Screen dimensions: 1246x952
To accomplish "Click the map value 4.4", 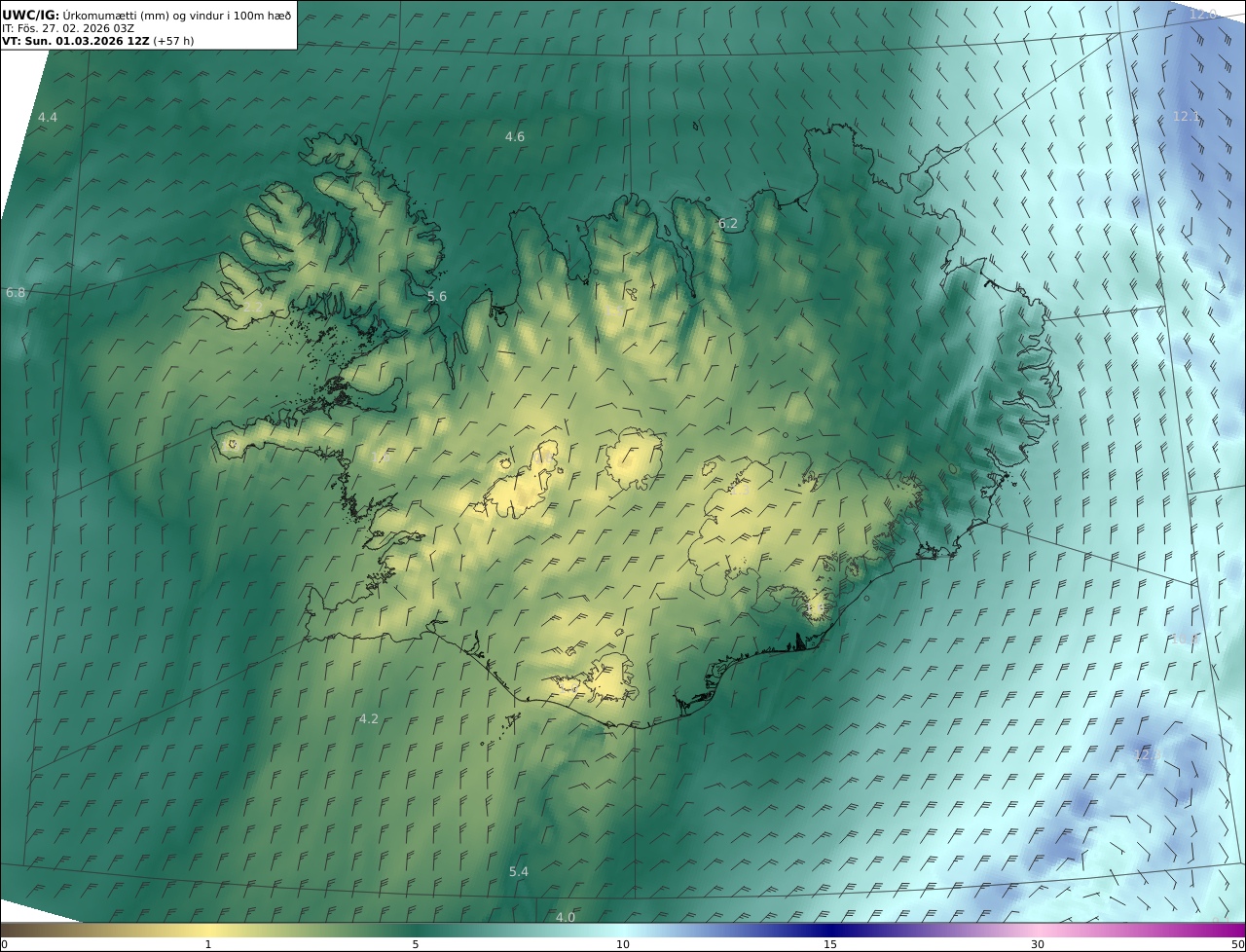I will [x=48, y=117].
